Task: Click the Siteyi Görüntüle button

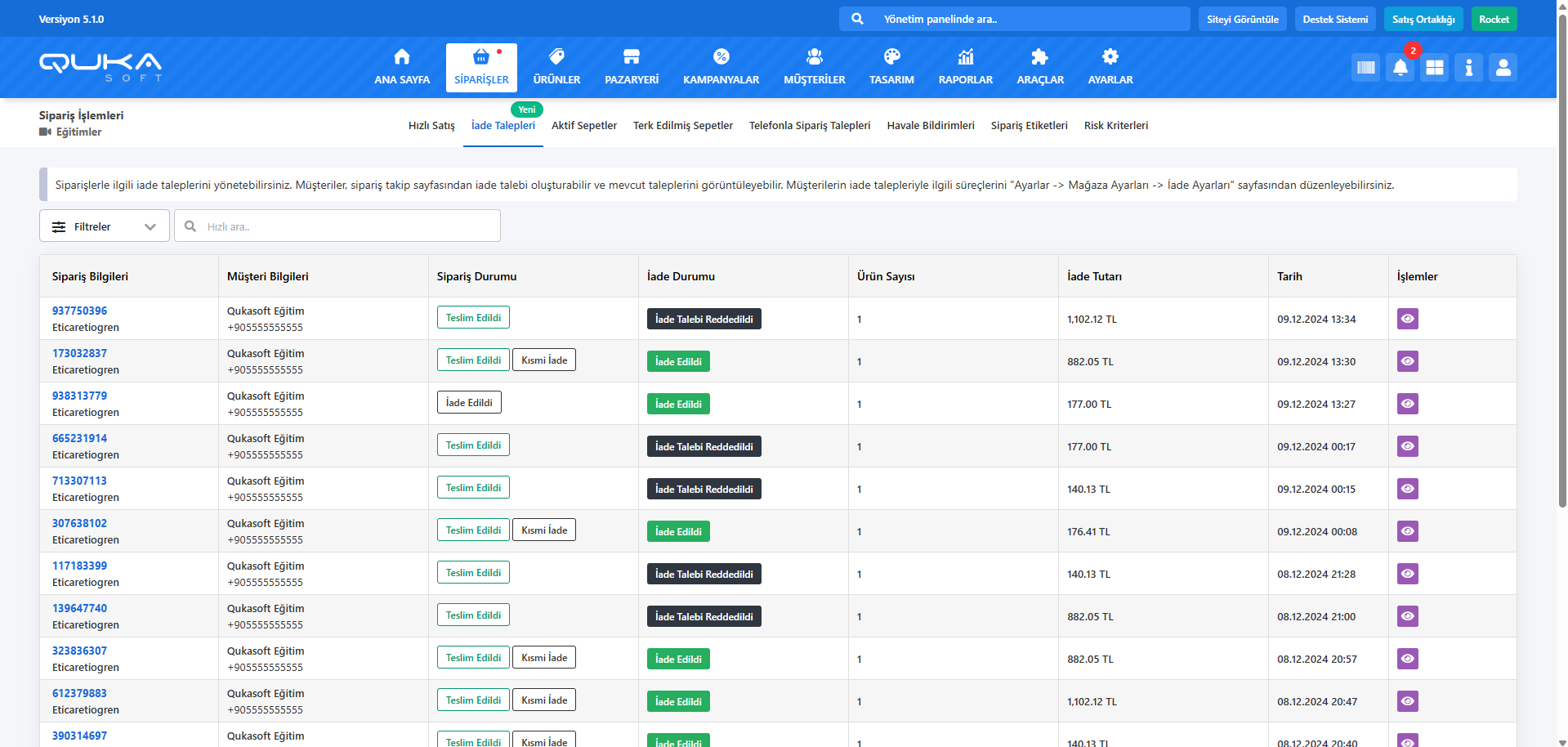Action: [1242, 20]
